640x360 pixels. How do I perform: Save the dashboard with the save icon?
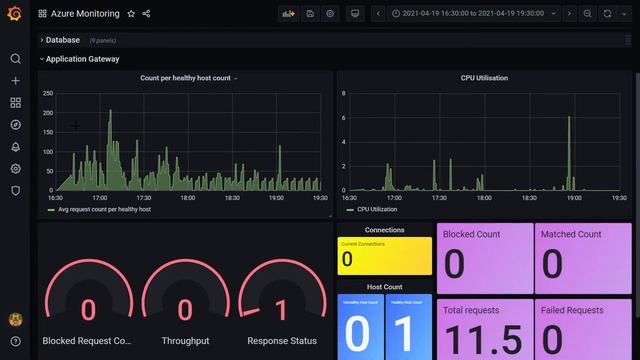click(310, 13)
